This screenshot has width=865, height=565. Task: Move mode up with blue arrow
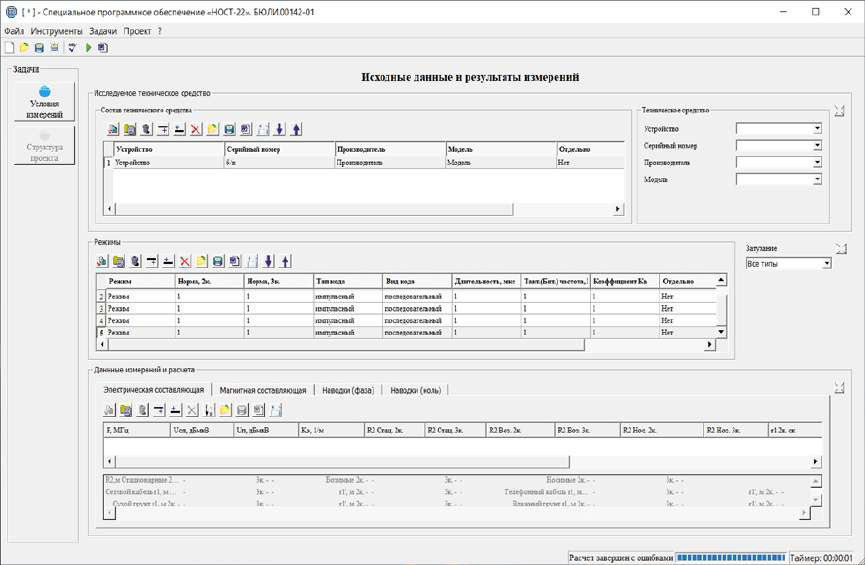pyautogui.click(x=285, y=262)
